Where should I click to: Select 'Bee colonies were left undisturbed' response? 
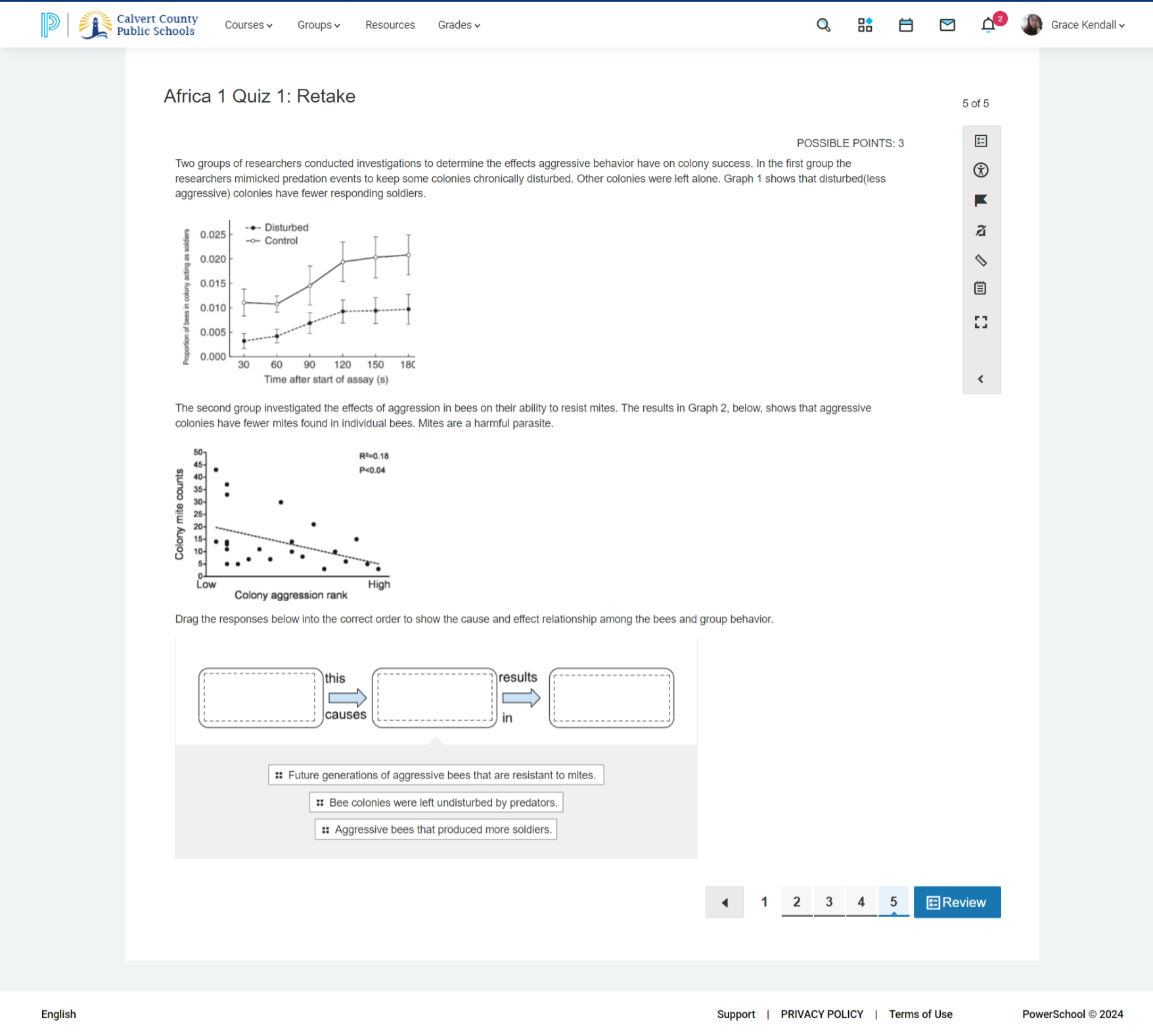(x=436, y=802)
